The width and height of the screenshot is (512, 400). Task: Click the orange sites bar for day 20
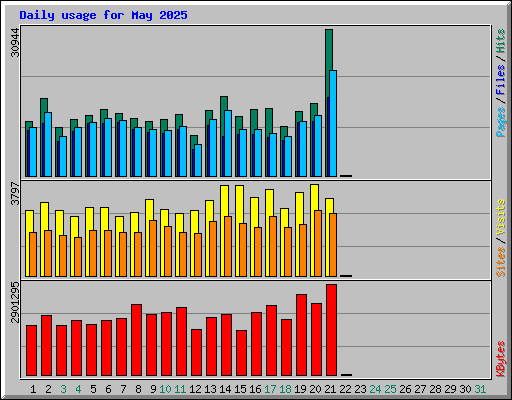(x=318, y=243)
